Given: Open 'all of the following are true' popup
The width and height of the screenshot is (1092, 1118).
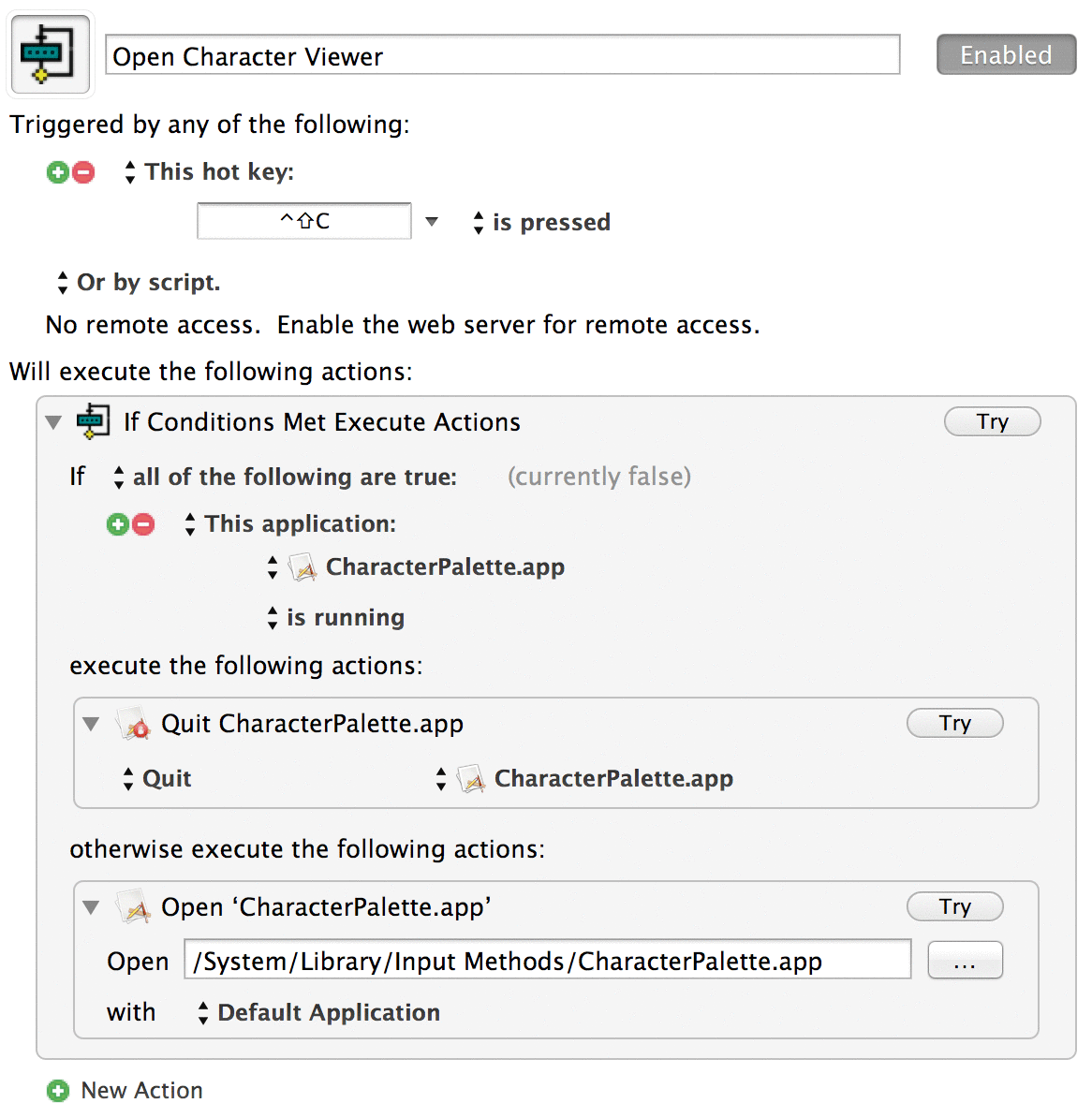Looking at the screenshot, I should click(285, 478).
